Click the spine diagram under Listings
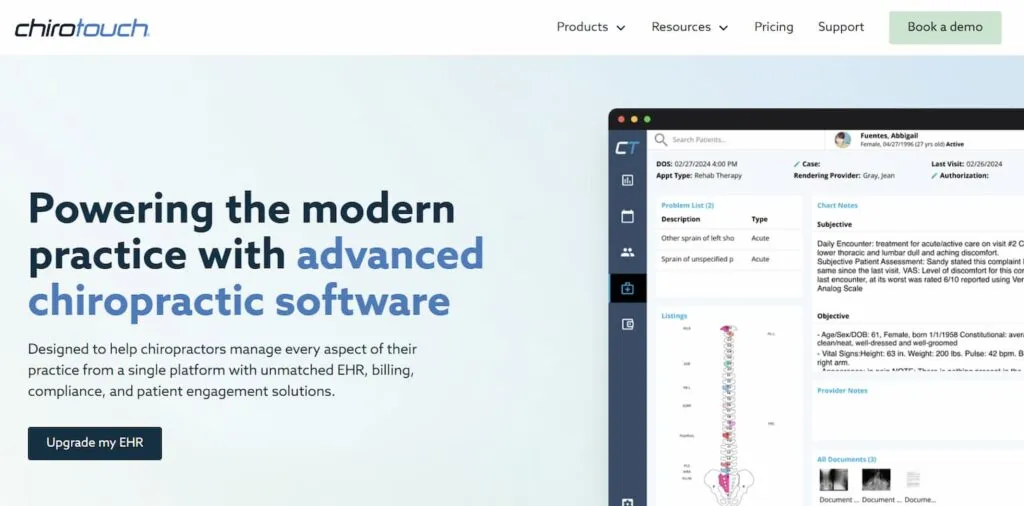 [728, 415]
